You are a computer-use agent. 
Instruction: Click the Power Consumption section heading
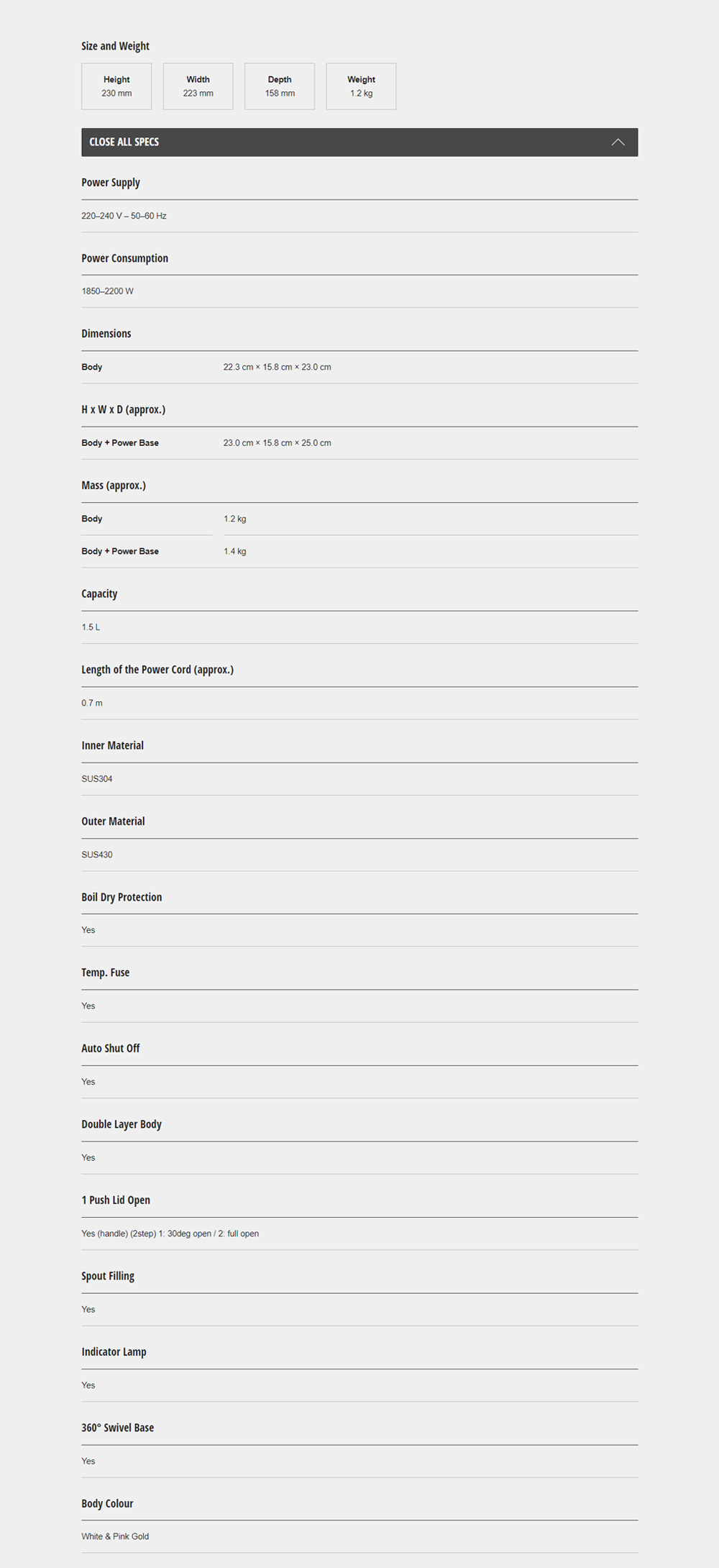coord(124,258)
